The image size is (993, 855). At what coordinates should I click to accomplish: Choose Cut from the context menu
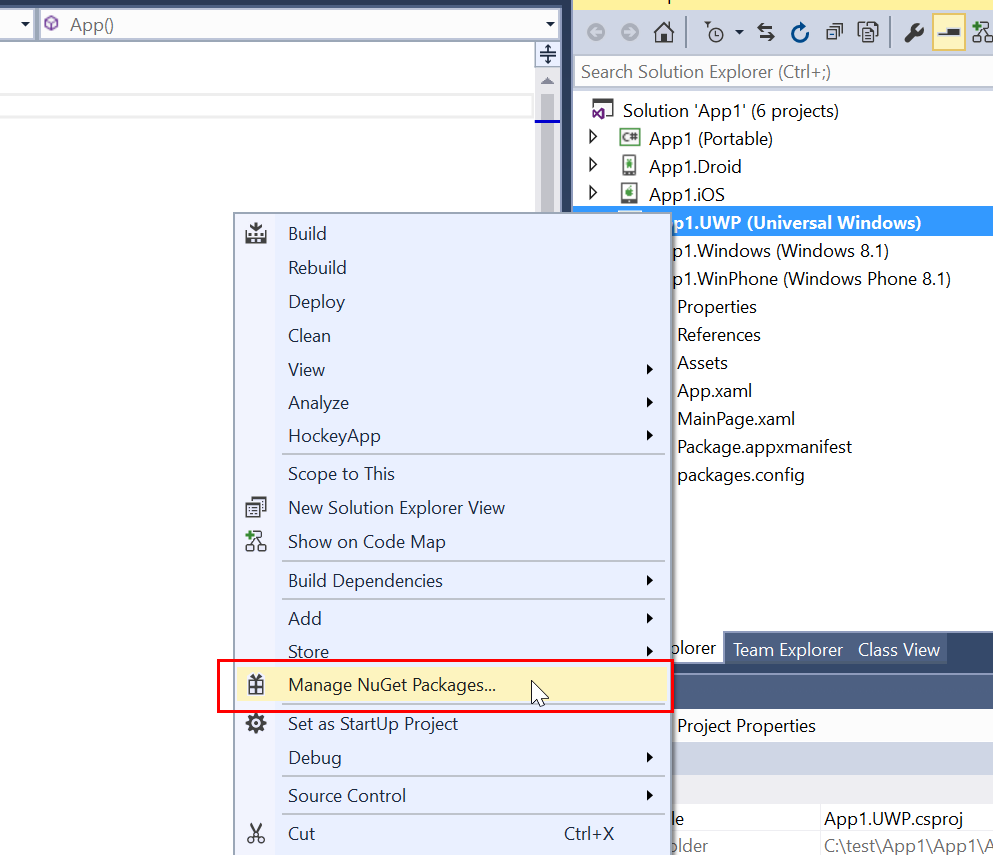coord(451,834)
